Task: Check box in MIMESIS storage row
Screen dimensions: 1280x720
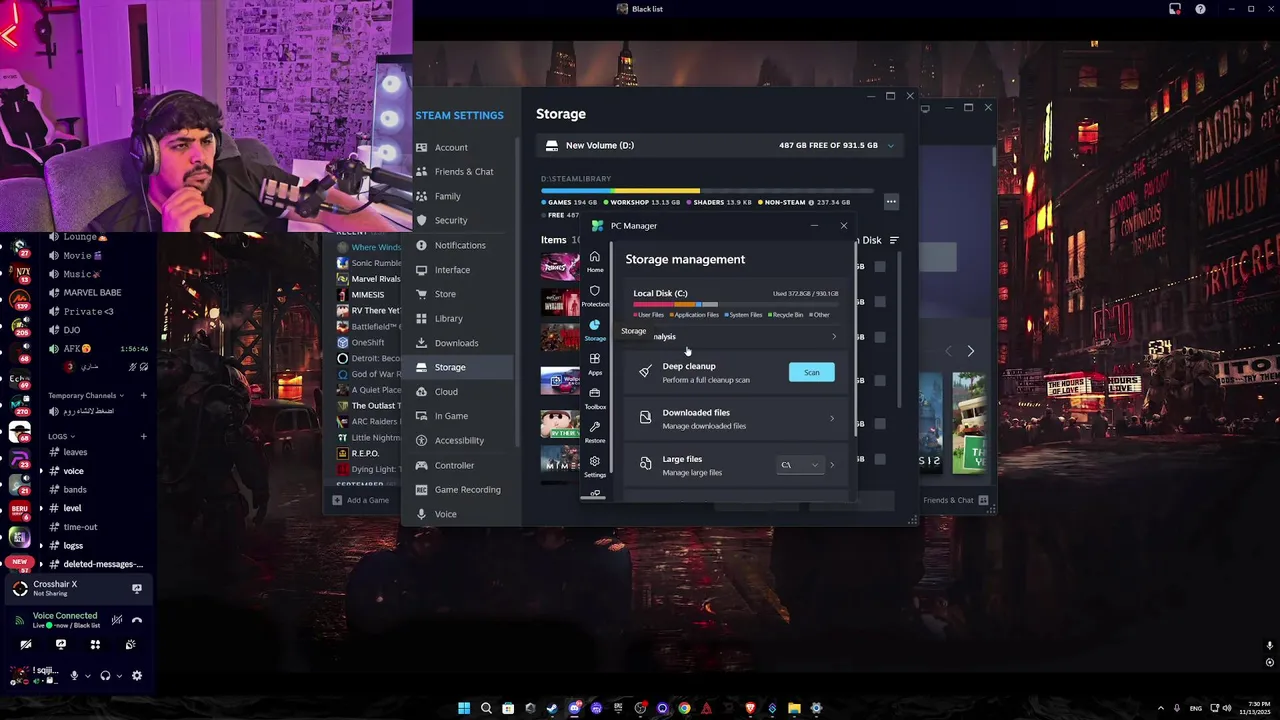Action: [x=880, y=459]
